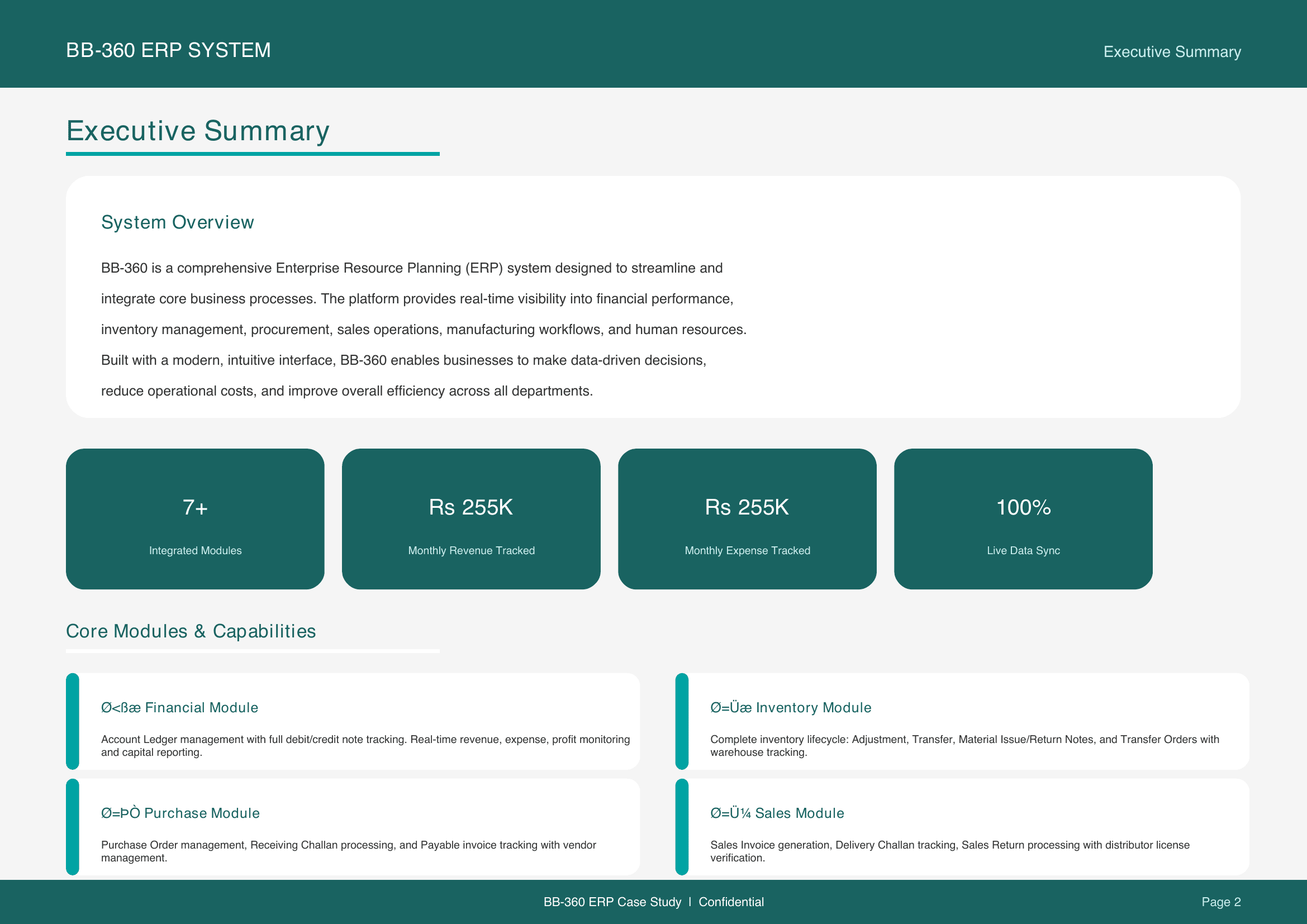Screen dimensions: 1307x924
Task: Click the 7+ stat value
Action: 194,507
